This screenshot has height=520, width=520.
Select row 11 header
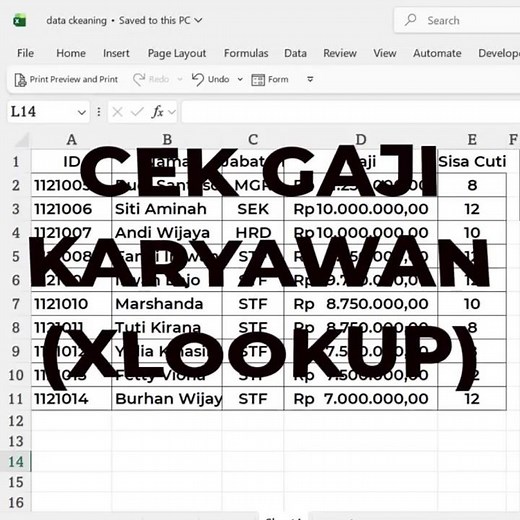click(16, 399)
